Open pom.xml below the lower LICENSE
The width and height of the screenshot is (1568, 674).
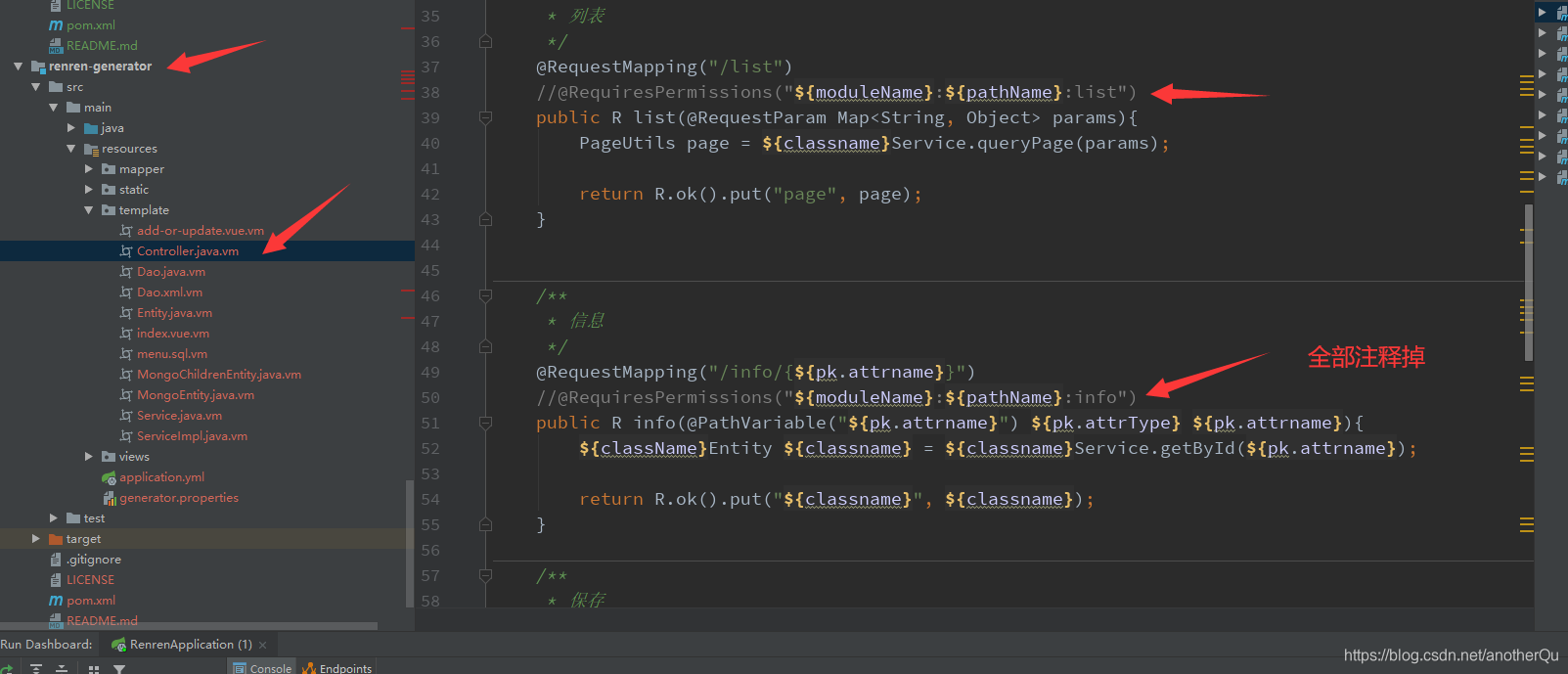click(91, 601)
